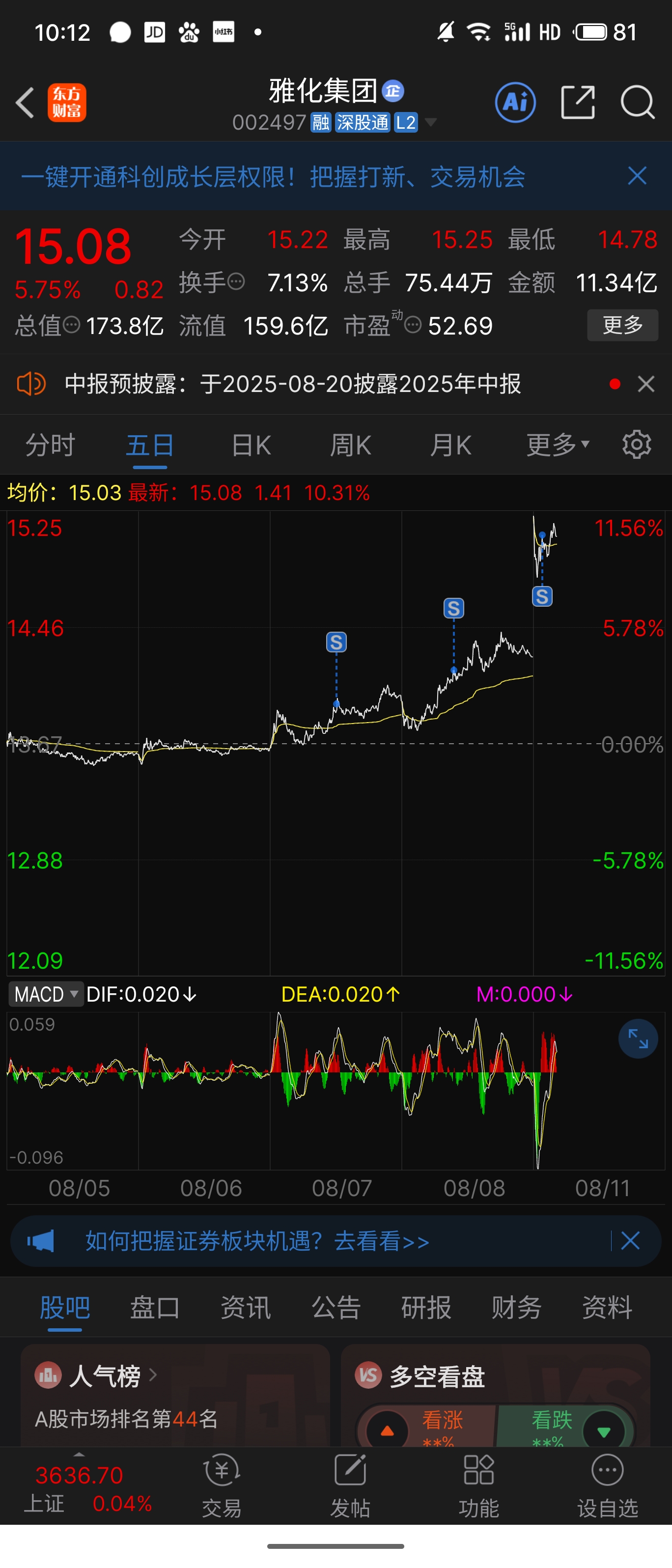Open the 人气榜 card chevron
The height and width of the screenshot is (1568, 672).
(x=153, y=1374)
